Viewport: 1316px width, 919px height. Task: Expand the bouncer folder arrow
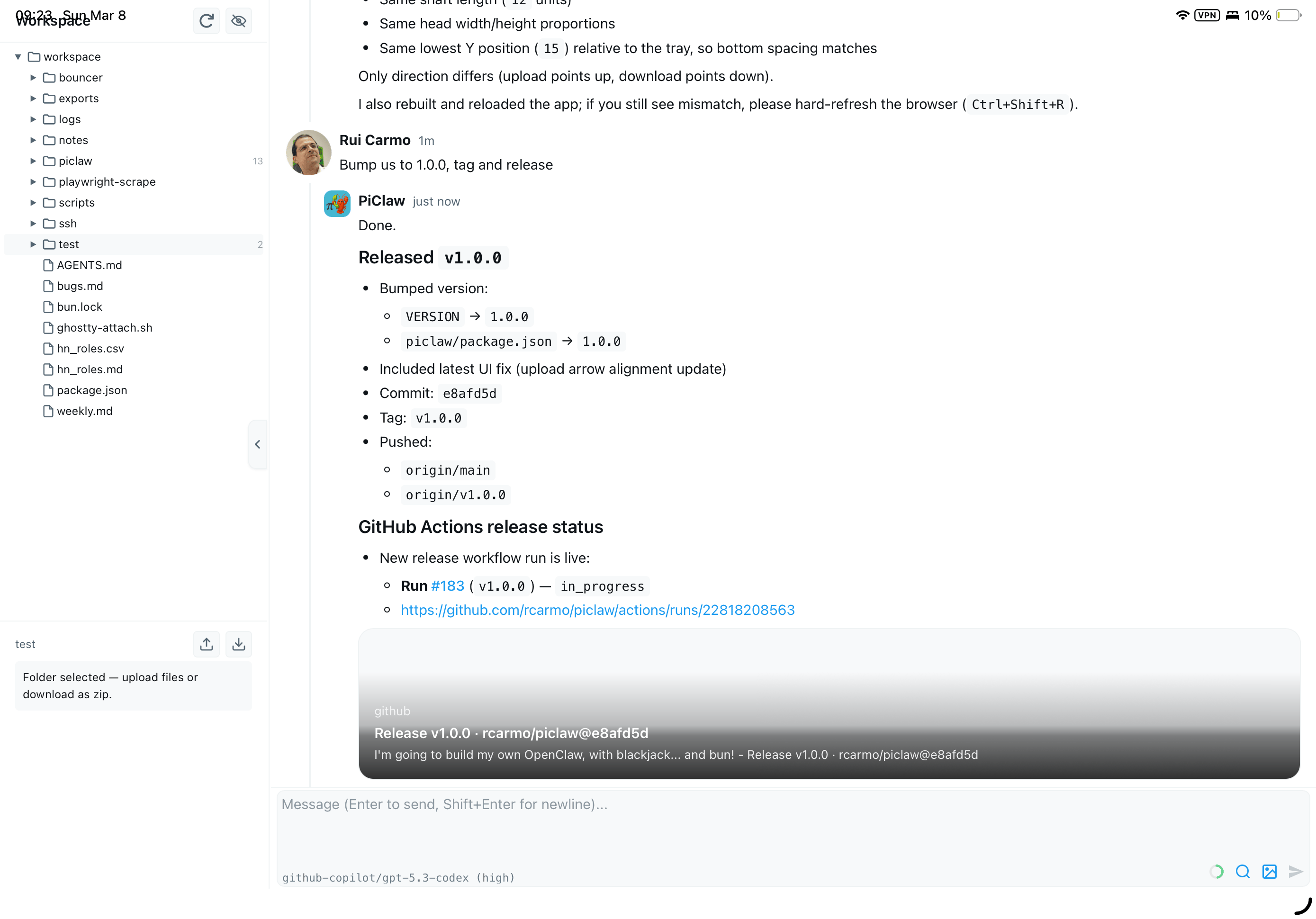(x=33, y=77)
